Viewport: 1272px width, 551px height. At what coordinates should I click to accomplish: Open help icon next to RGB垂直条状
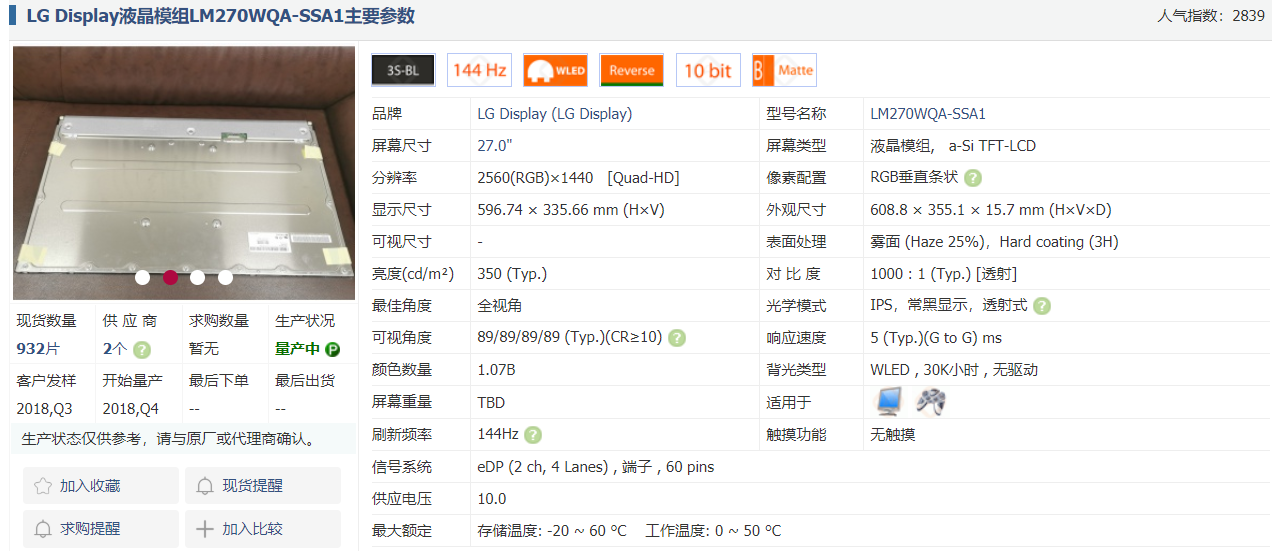tap(973, 178)
